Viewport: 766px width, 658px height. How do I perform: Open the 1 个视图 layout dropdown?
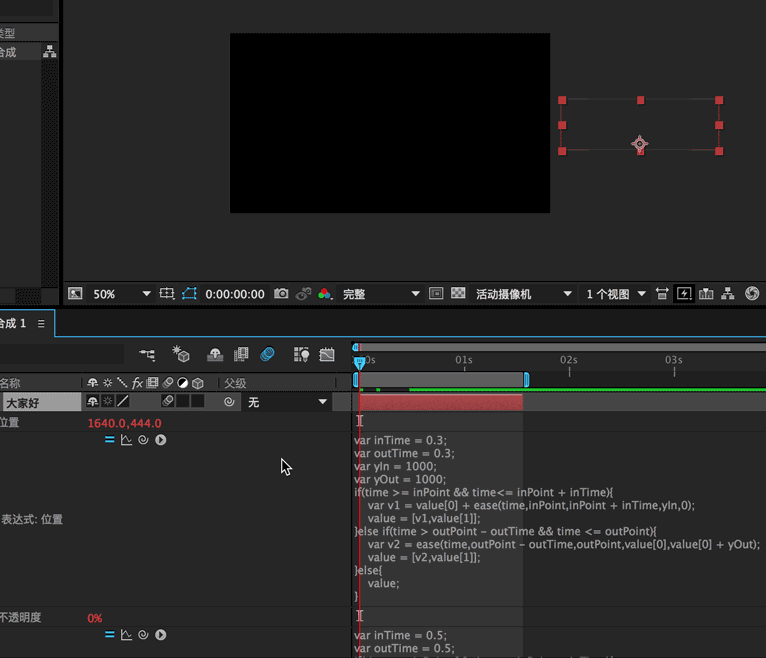[x=616, y=294]
